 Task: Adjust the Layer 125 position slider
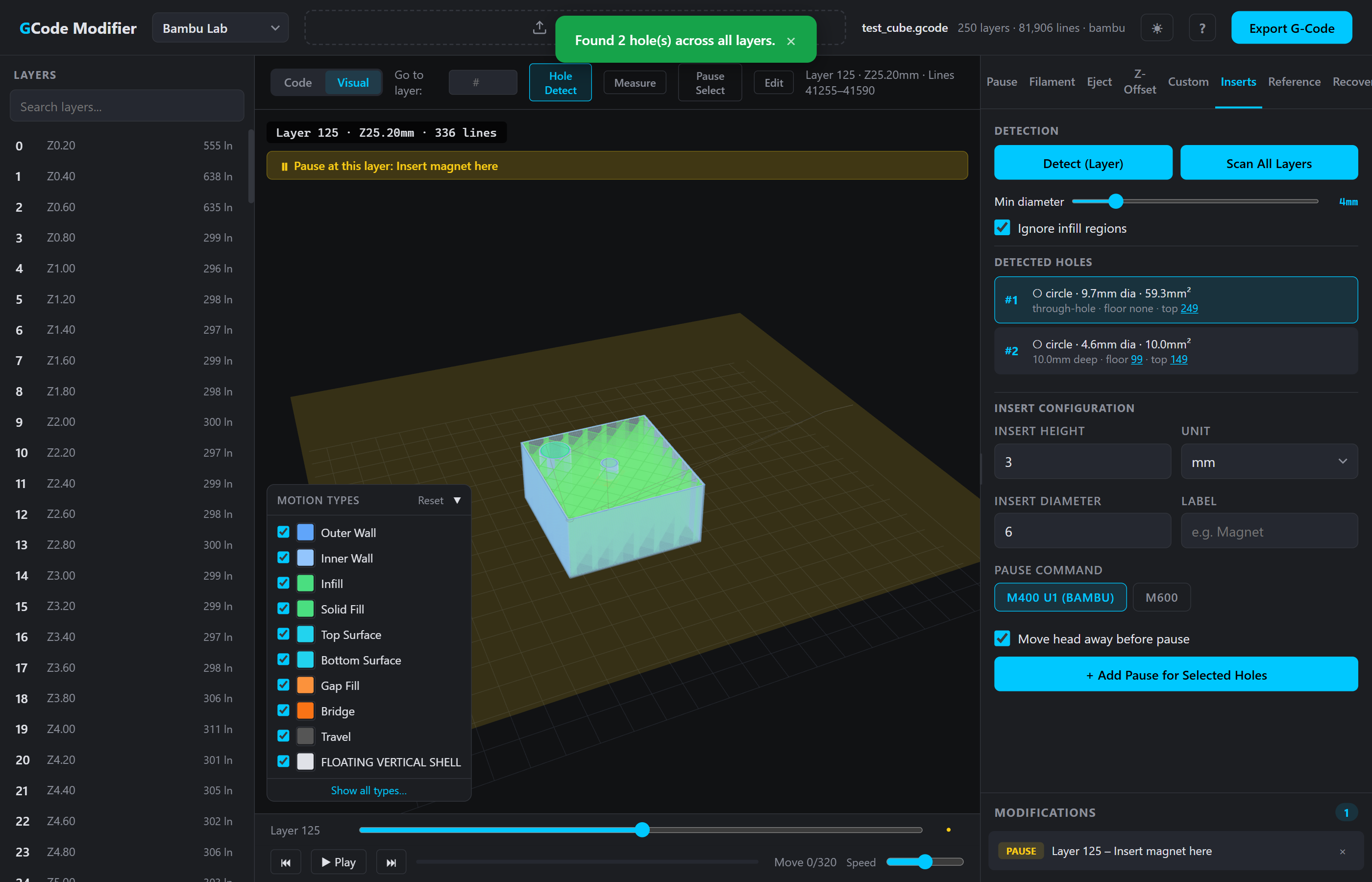pos(642,830)
